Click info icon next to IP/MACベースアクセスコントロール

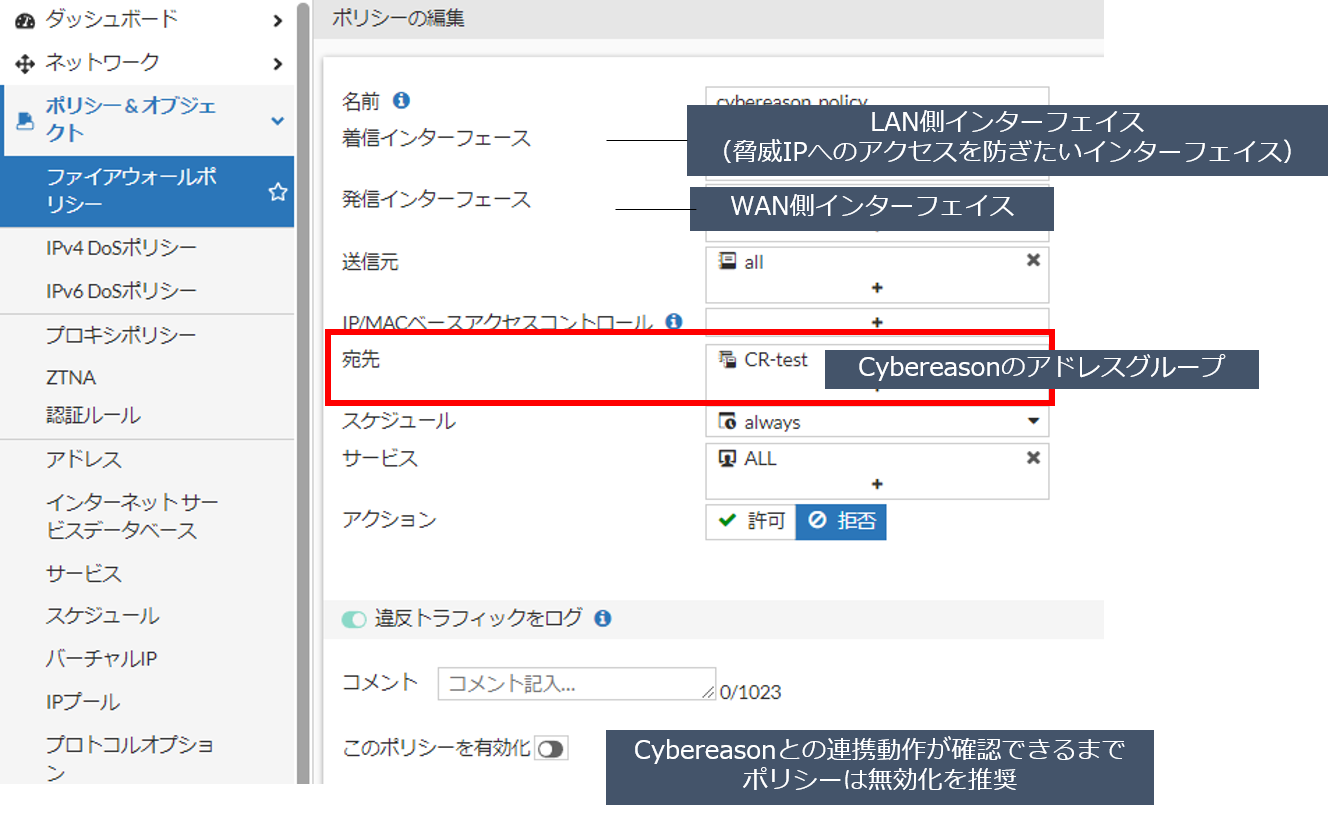coord(674,322)
